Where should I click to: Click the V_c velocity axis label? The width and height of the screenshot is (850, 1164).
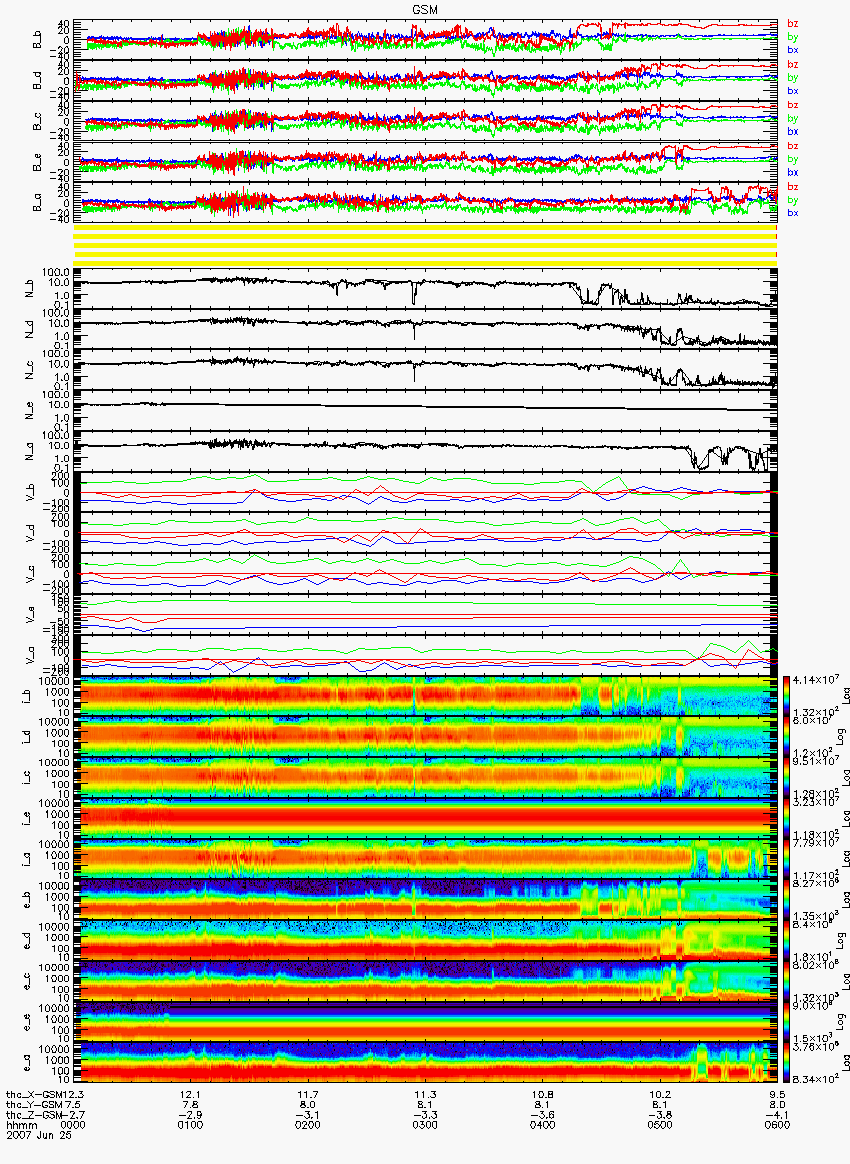30,573
